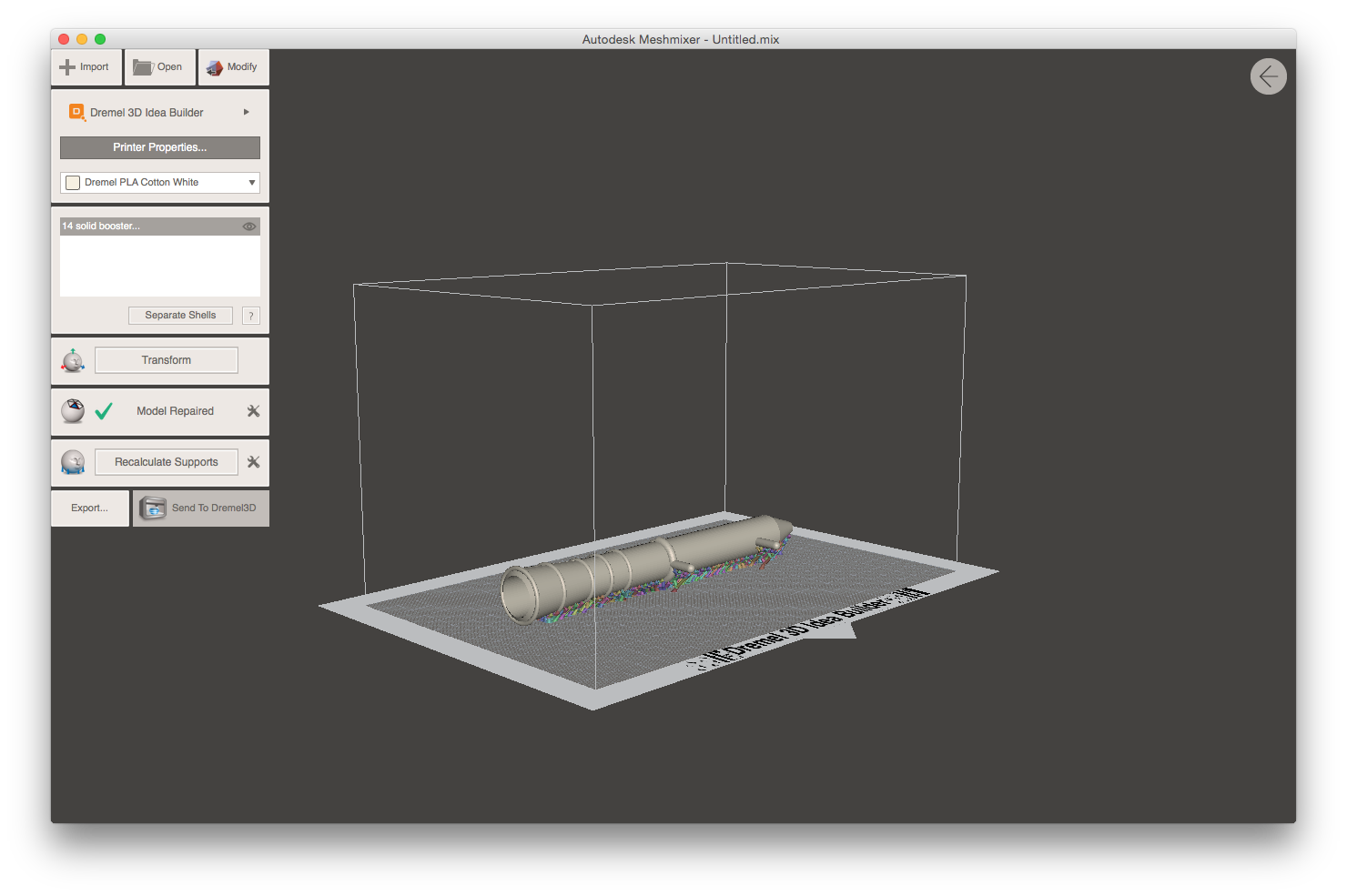
Task: Click the Import button
Action: [x=86, y=67]
